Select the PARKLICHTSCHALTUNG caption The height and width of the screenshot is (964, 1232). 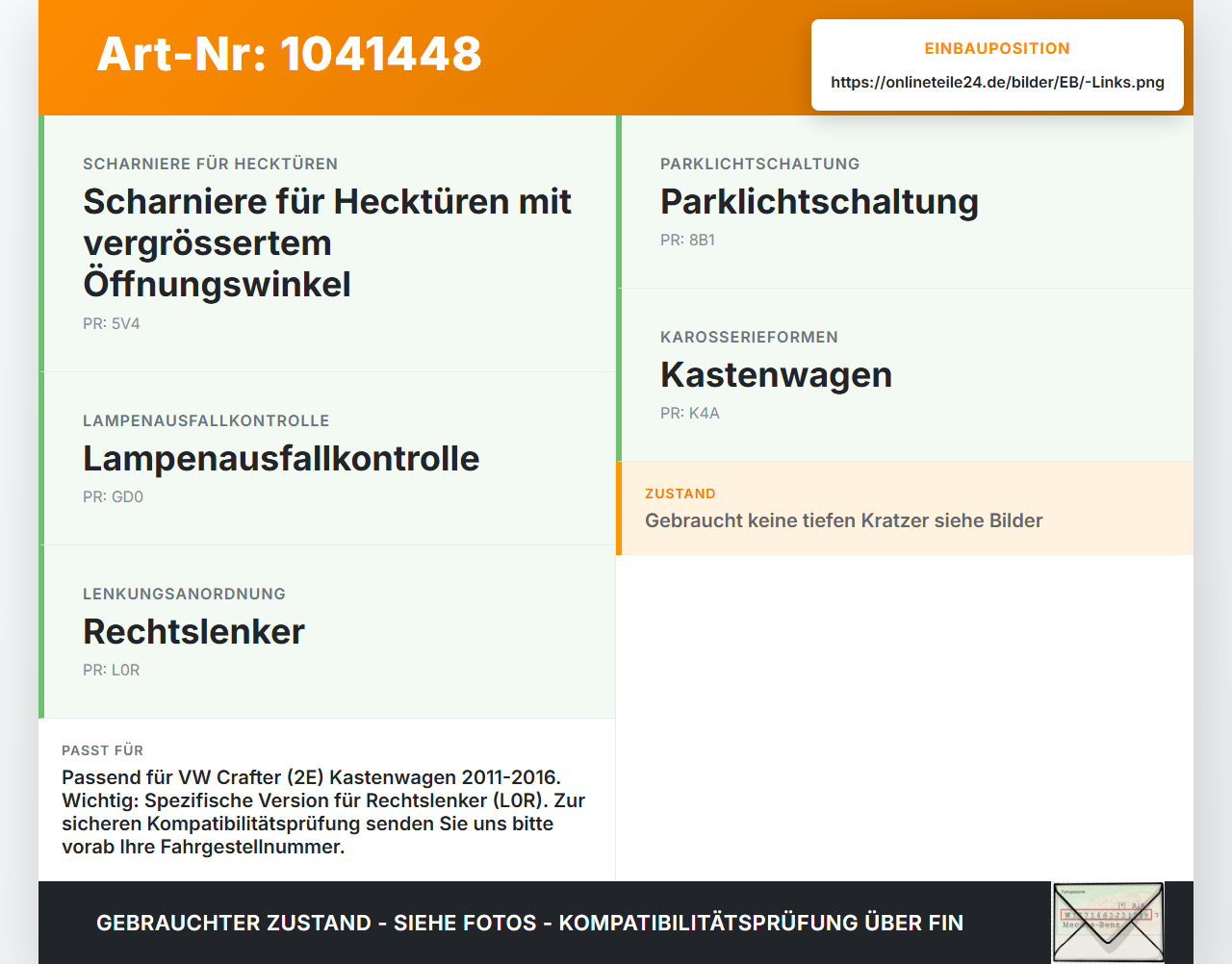coord(759,164)
